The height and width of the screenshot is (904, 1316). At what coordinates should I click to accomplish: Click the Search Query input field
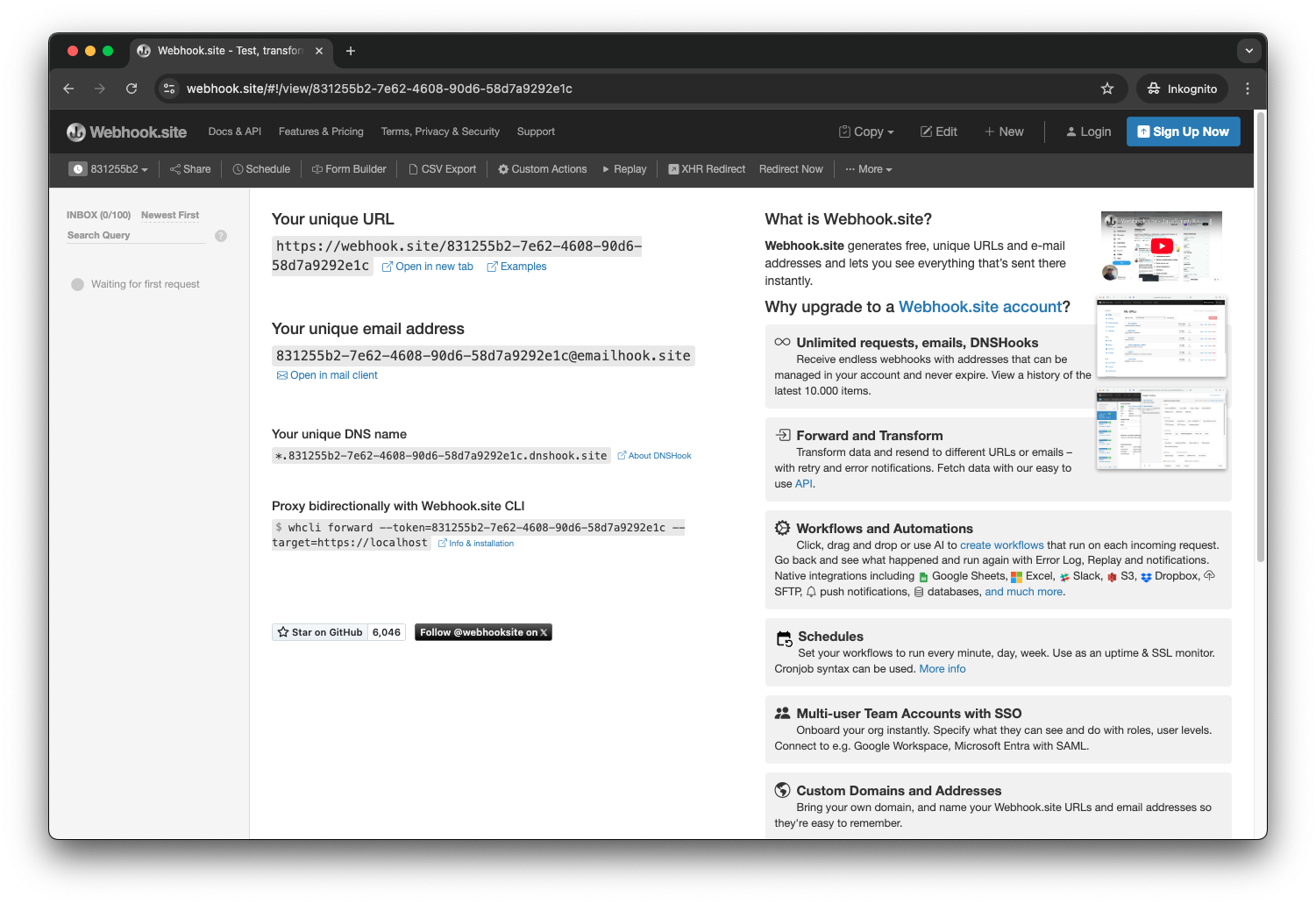coord(132,235)
